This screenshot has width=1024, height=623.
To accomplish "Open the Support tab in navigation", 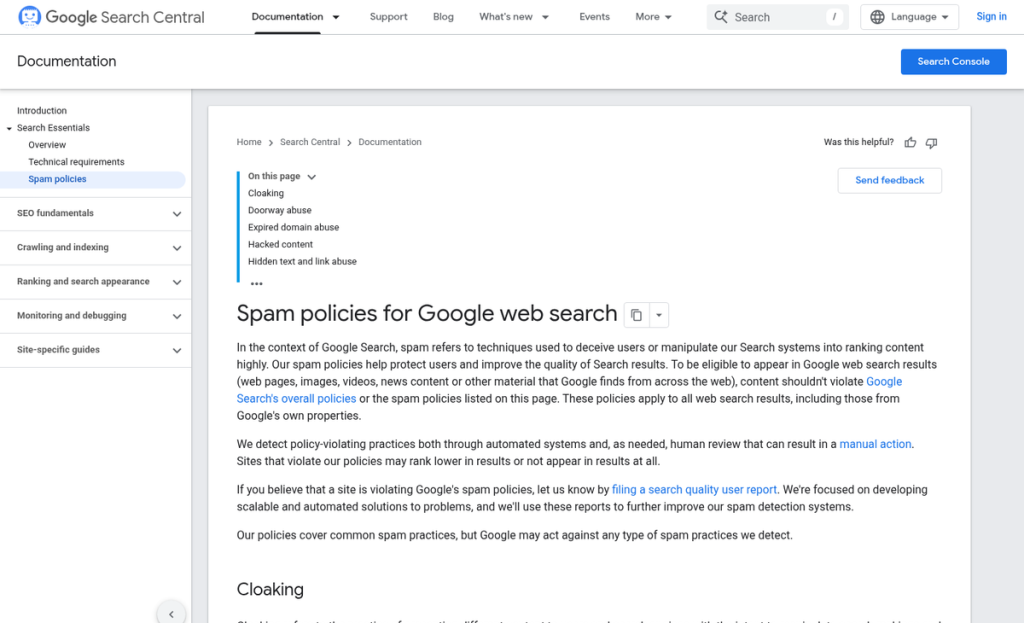I will click(388, 17).
